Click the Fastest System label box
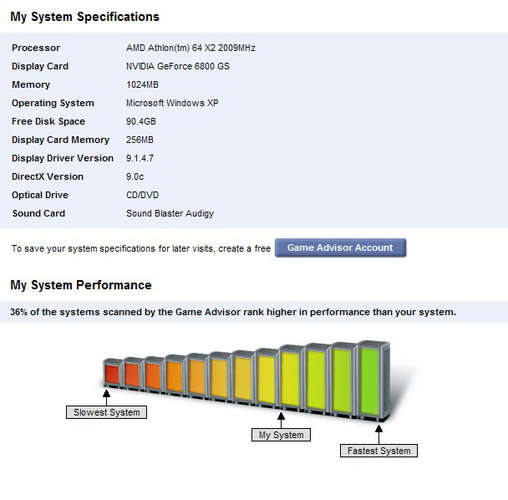The width and height of the screenshot is (508, 500). pyautogui.click(x=379, y=451)
